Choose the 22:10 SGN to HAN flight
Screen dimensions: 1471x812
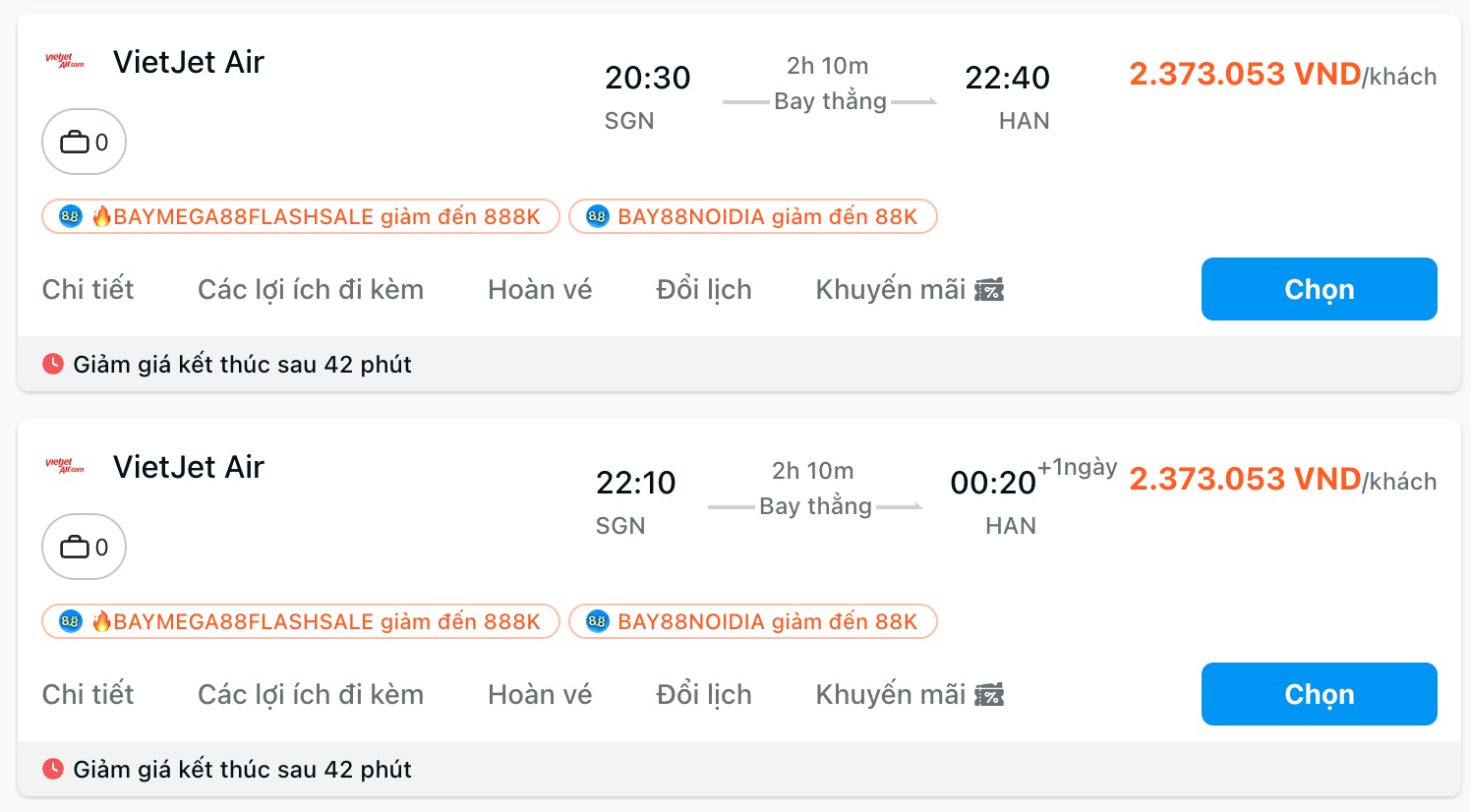click(1320, 694)
